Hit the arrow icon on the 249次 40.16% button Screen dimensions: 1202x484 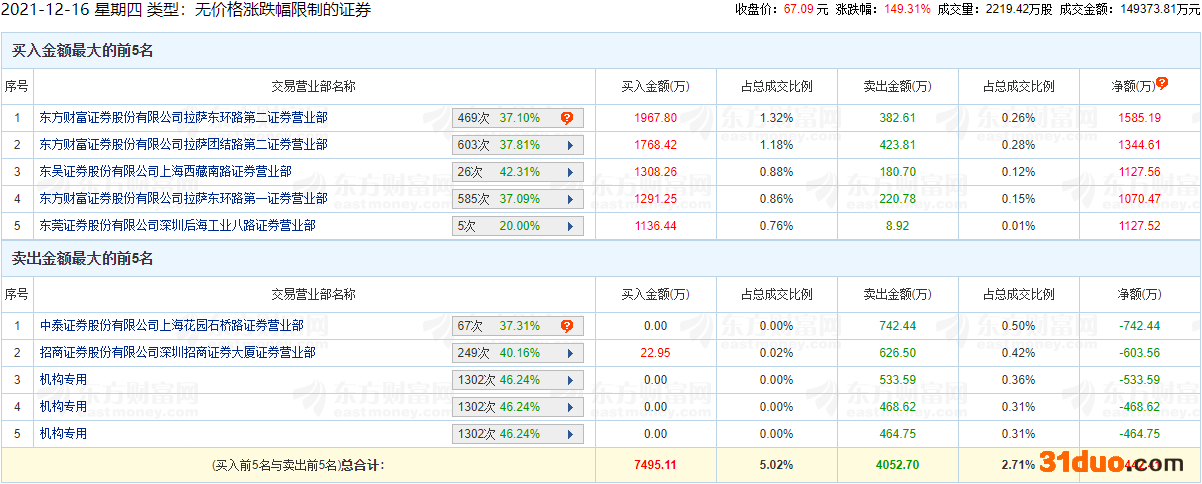tap(568, 353)
